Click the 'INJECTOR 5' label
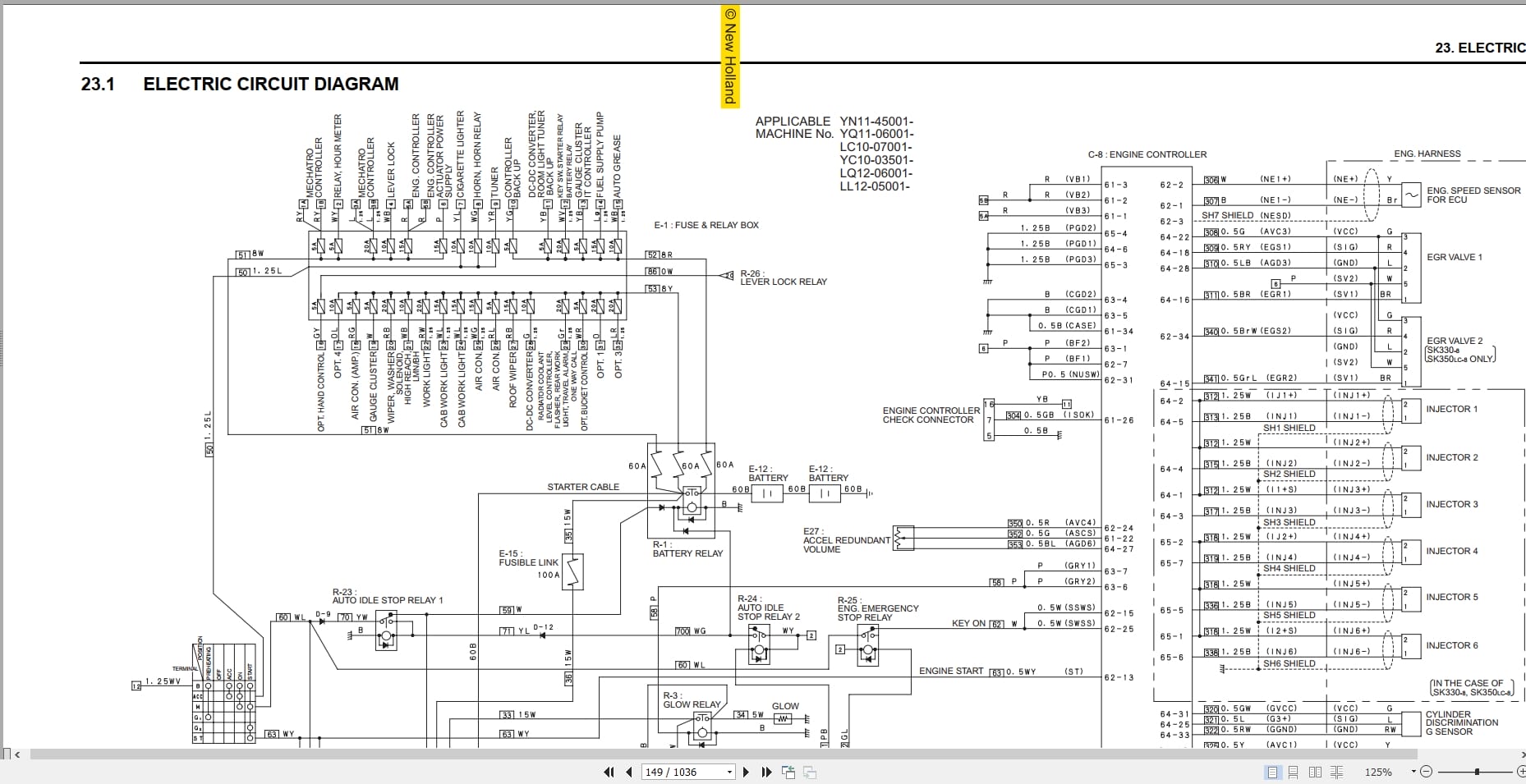1526x784 pixels. (1451, 597)
